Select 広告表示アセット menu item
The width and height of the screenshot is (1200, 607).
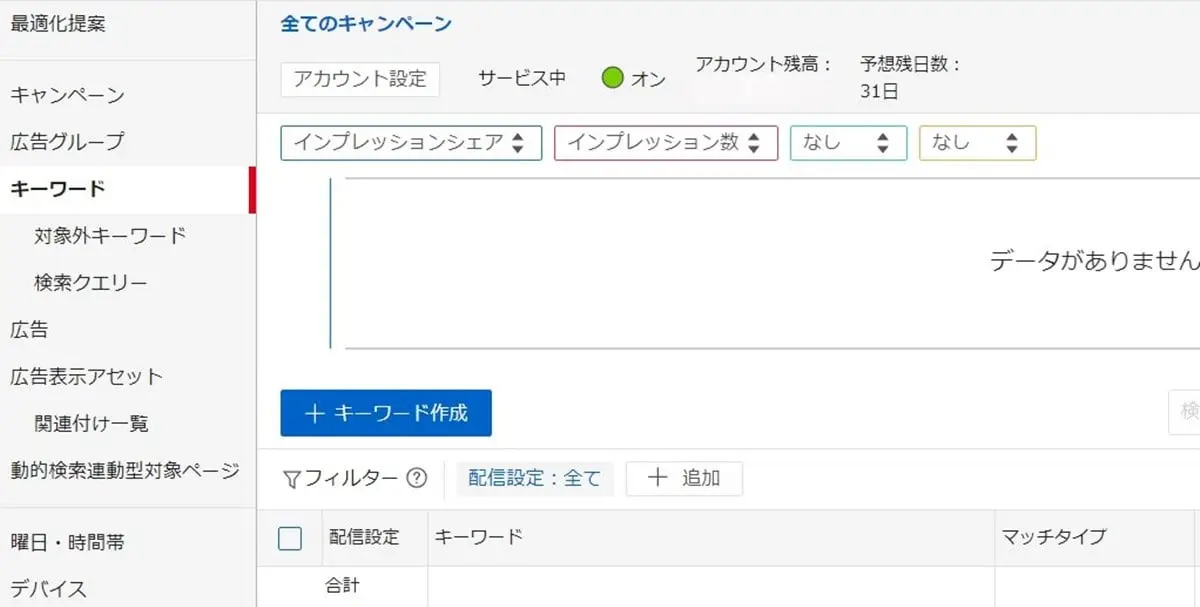point(86,377)
